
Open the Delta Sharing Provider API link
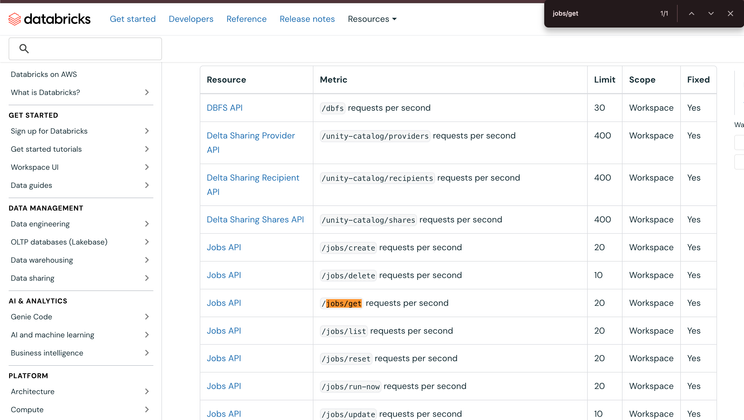[250, 136]
